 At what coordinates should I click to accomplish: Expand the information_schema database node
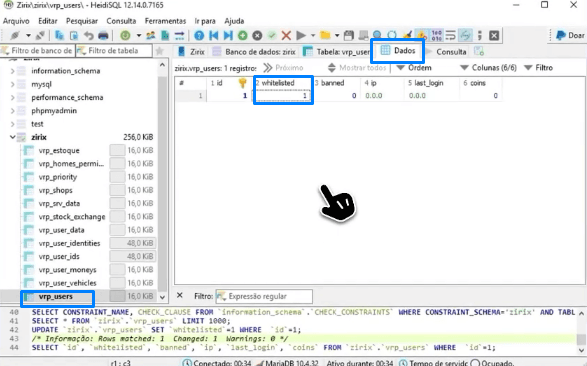(12, 71)
